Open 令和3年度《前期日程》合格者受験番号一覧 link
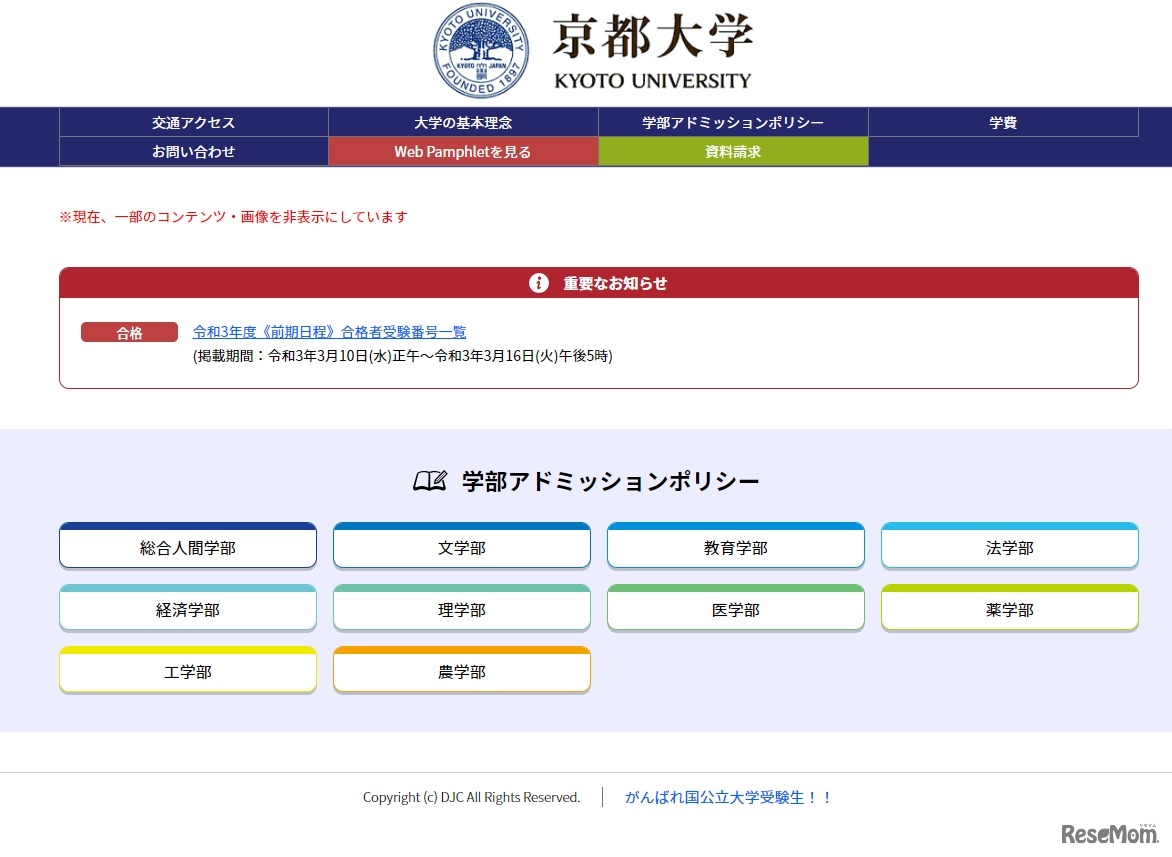The width and height of the screenshot is (1172, 857). (329, 332)
